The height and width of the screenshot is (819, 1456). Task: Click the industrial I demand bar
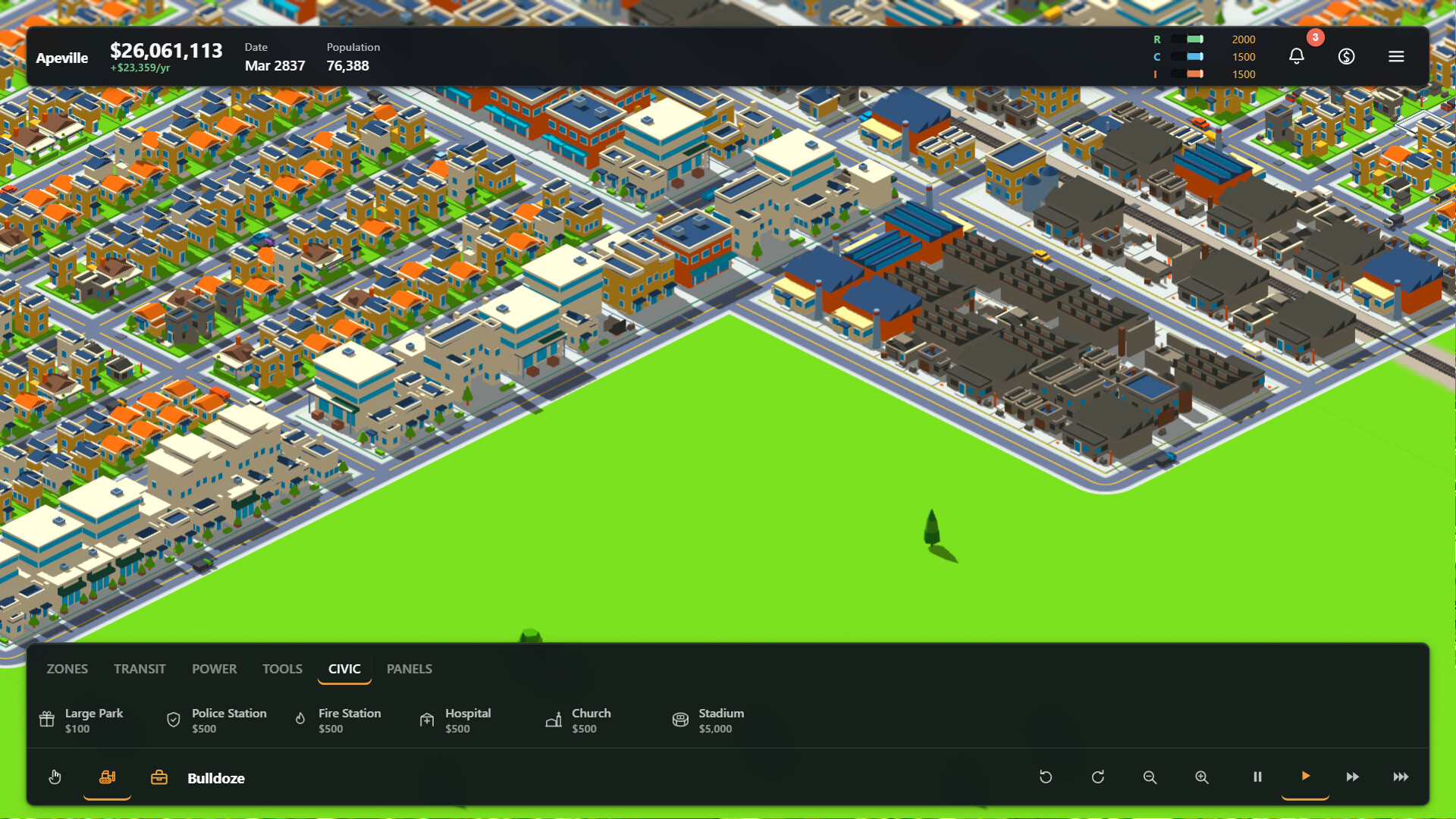1187,74
